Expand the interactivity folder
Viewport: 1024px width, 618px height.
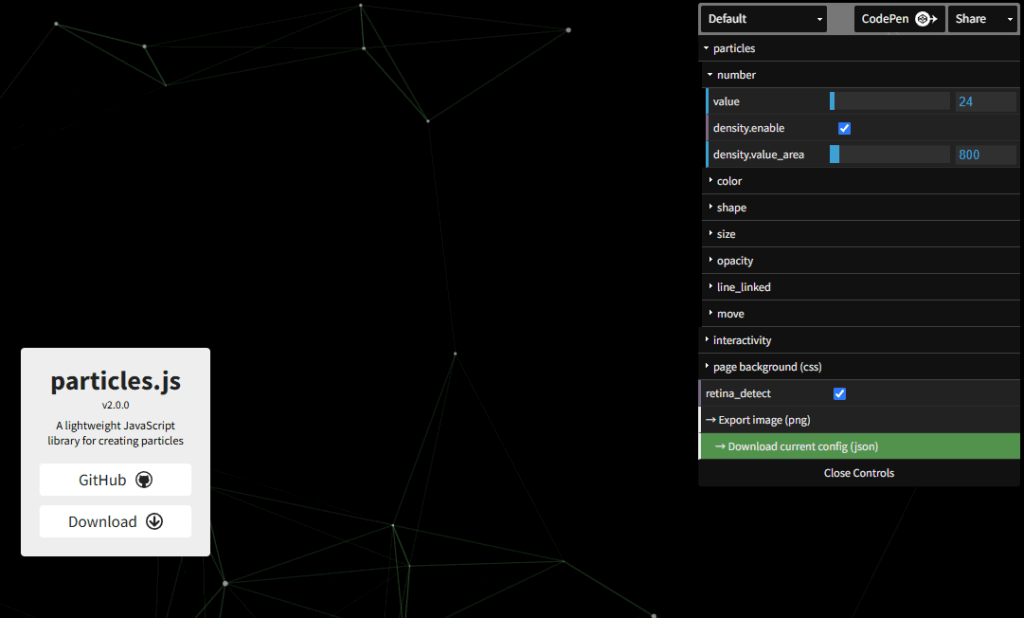click(x=860, y=340)
